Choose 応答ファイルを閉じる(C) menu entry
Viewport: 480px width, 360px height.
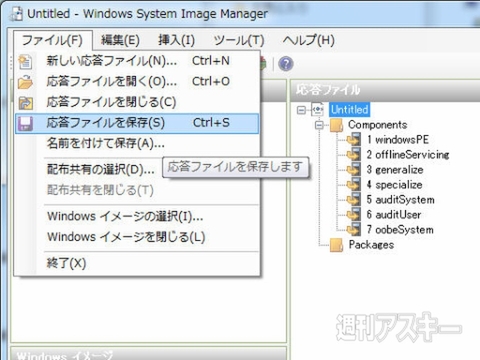click(x=137, y=102)
